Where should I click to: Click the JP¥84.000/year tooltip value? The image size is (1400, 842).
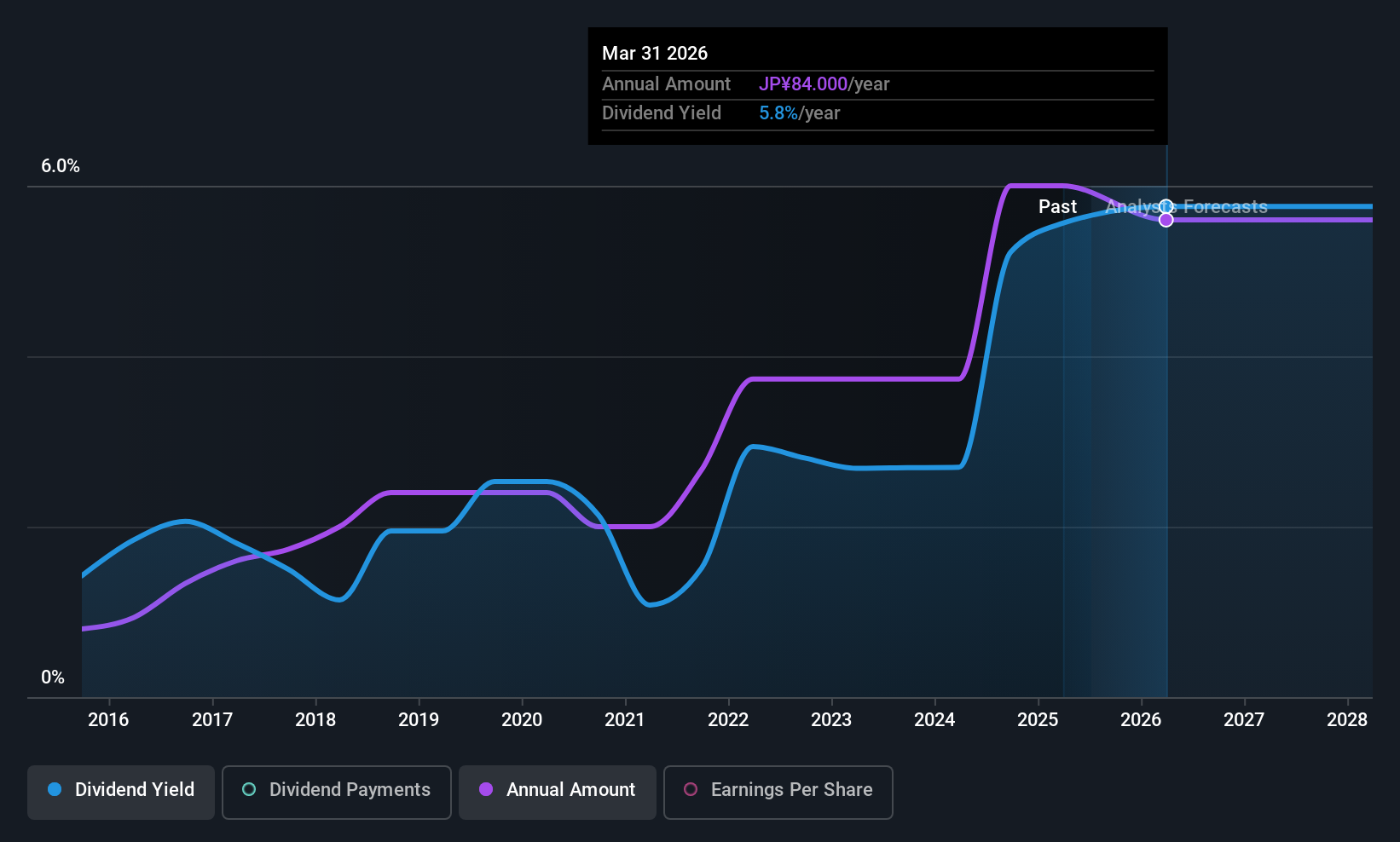[824, 84]
